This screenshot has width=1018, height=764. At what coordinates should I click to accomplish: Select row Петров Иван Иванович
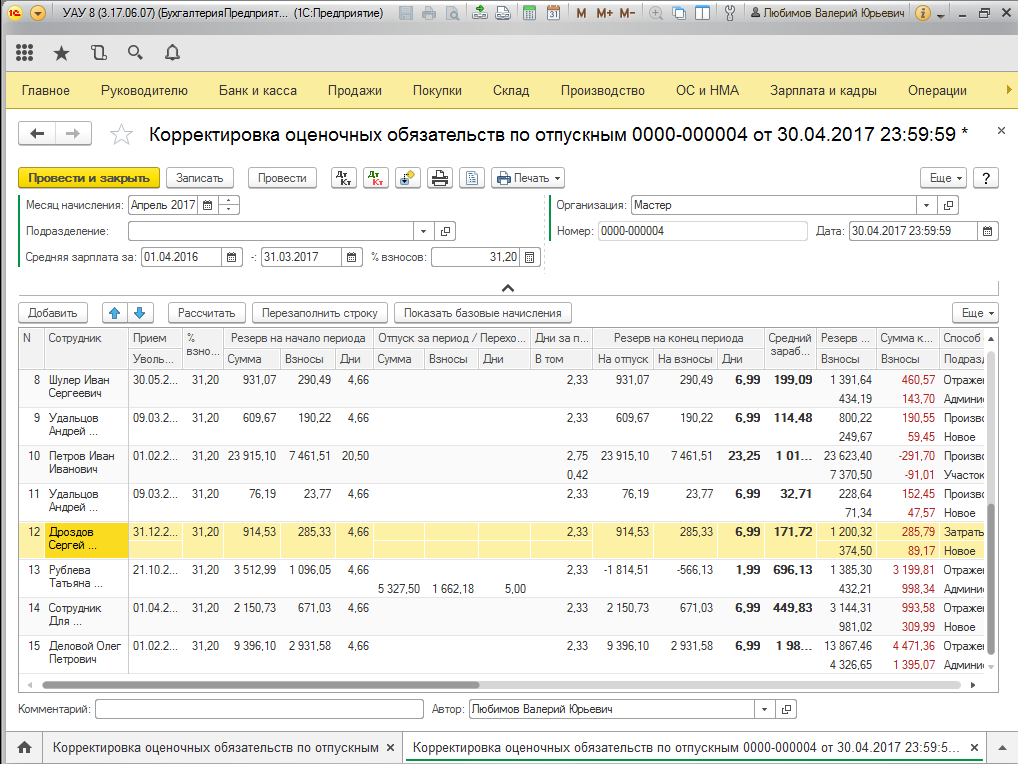(501, 465)
